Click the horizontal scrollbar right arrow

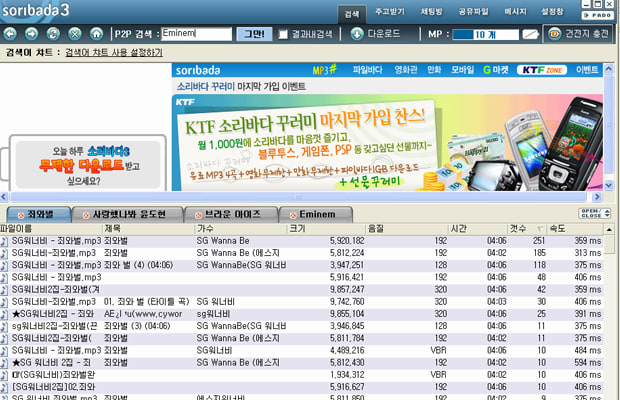pos(597,197)
